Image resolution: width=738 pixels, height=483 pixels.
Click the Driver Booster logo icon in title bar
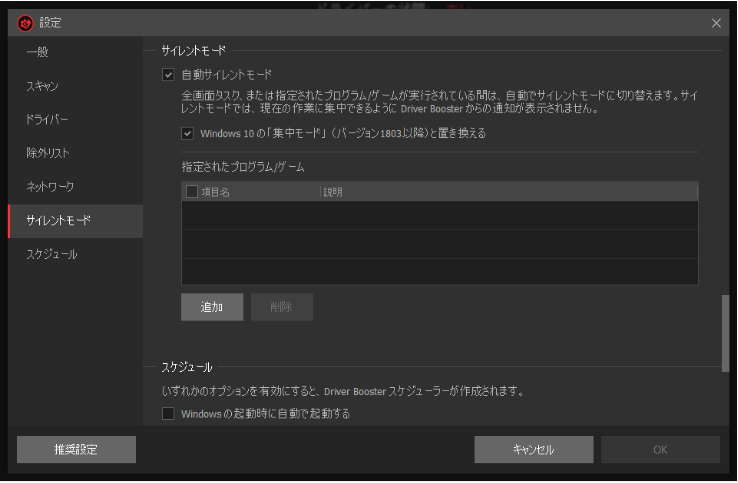(25, 23)
